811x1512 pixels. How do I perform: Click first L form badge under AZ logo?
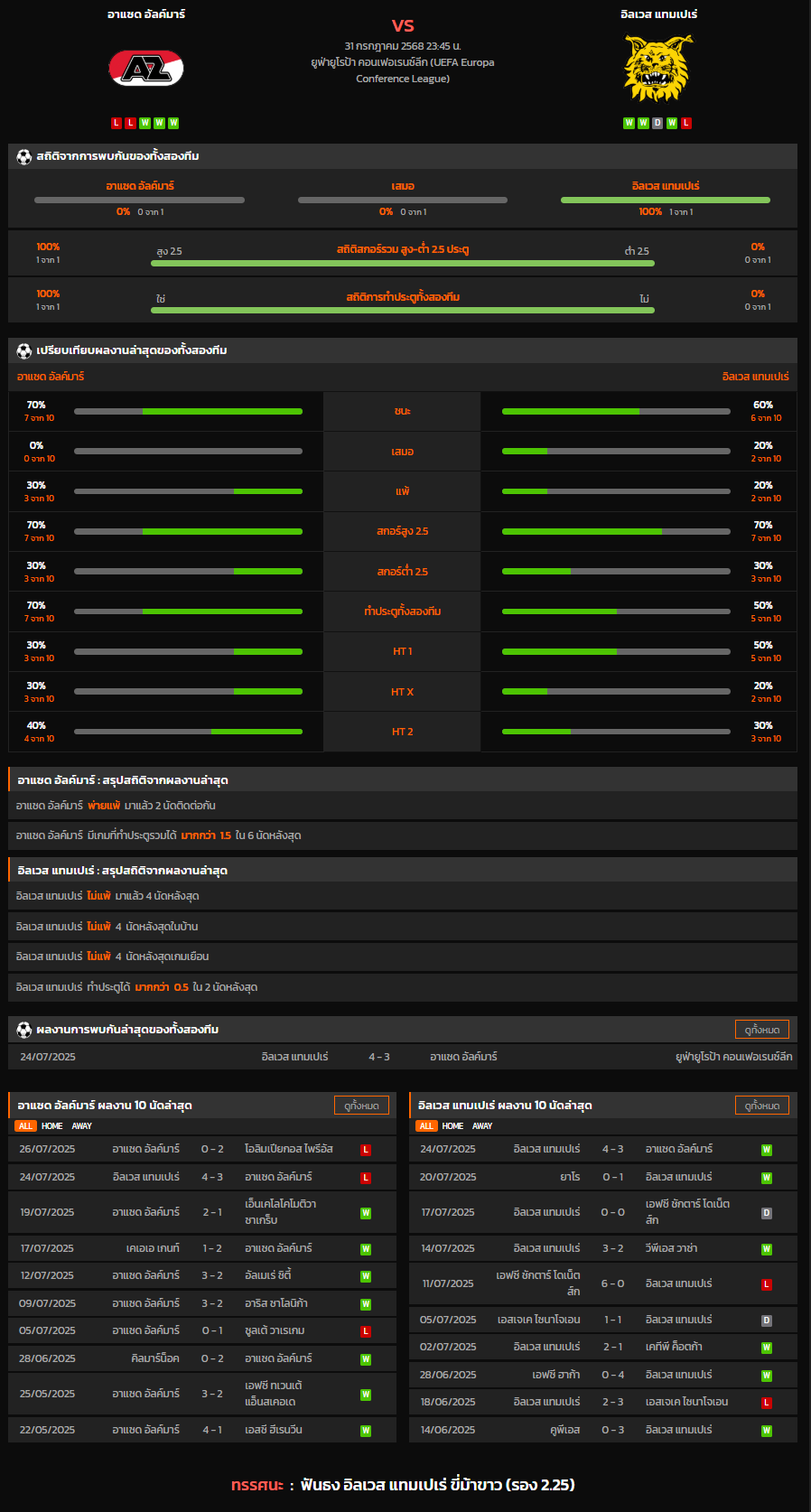[117, 123]
